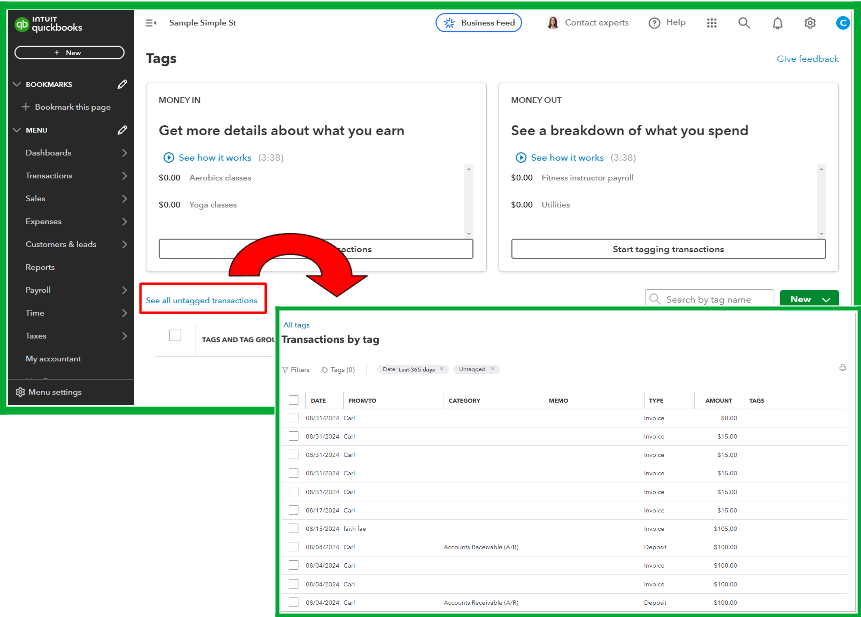This screenshot has height=617, width=861.
Task: Click the Utilities tag entry
Action: tap(556, 205)
